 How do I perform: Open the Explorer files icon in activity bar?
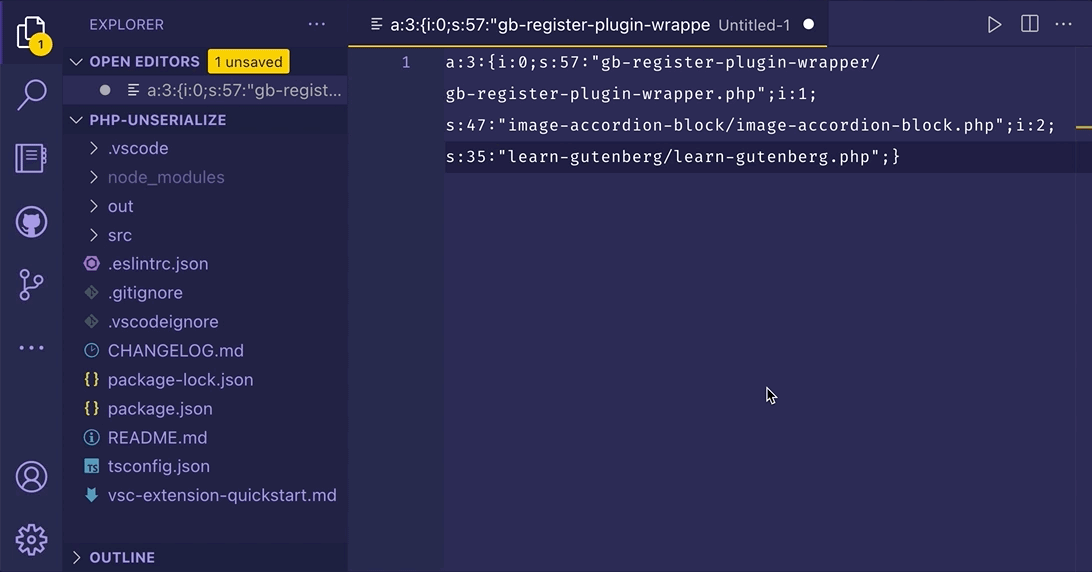(x=32, y=33)
